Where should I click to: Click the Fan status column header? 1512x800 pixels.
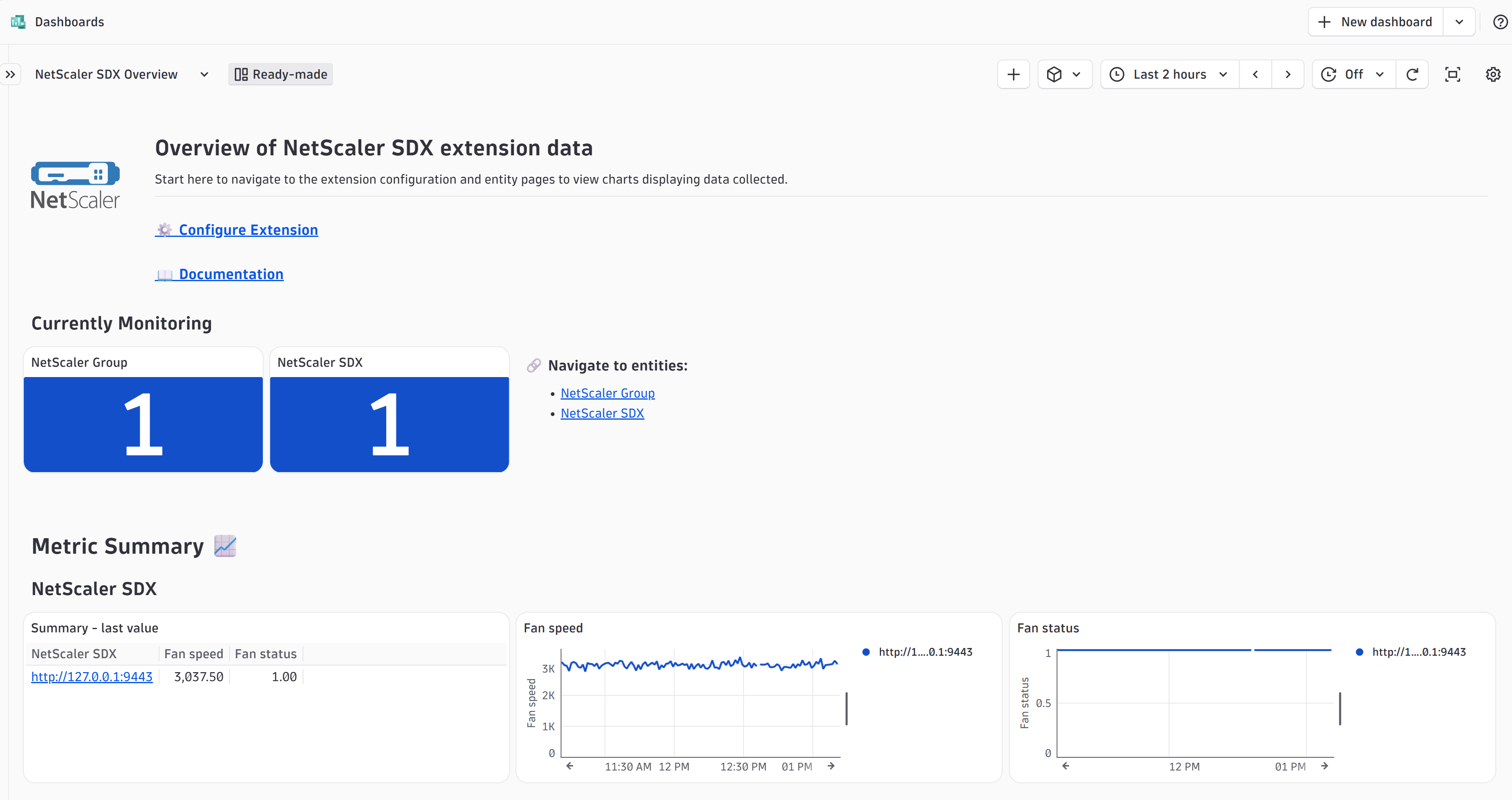[266, 654]
